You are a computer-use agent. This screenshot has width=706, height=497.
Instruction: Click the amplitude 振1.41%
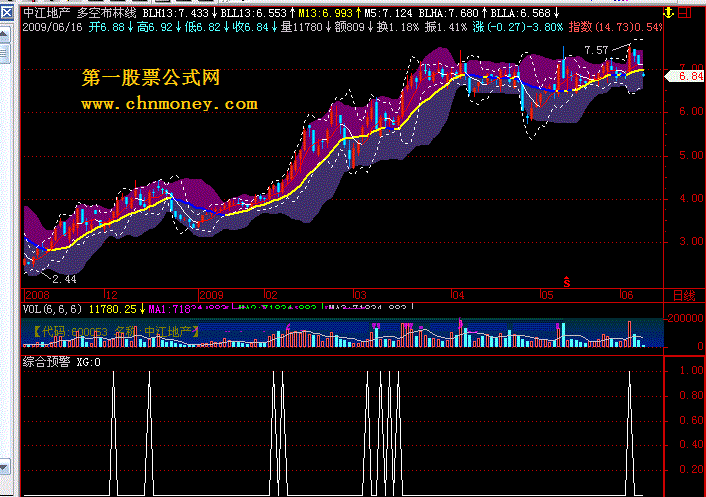coord(446,27)
